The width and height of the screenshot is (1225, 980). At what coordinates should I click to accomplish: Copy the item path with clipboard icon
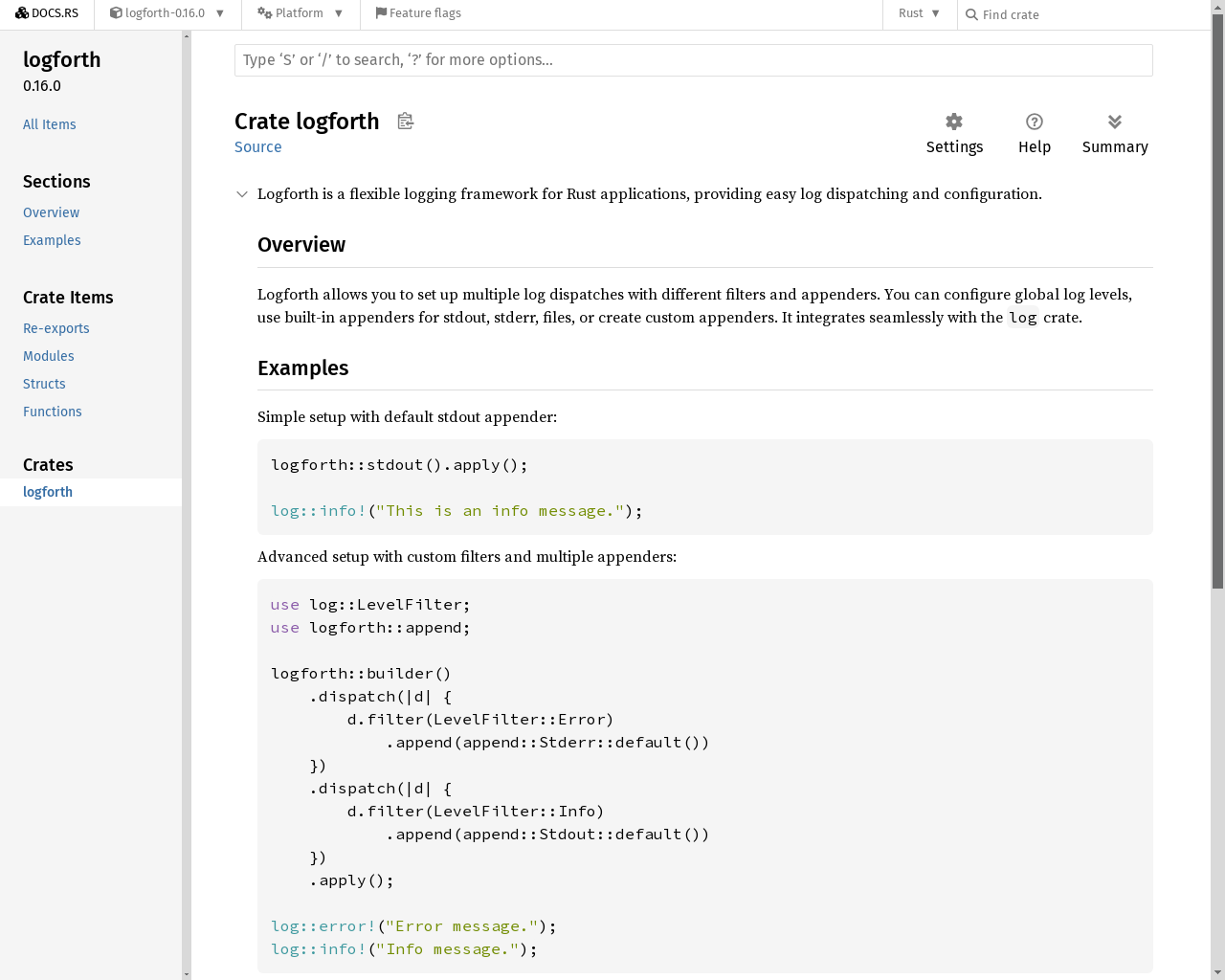point(406,121)
